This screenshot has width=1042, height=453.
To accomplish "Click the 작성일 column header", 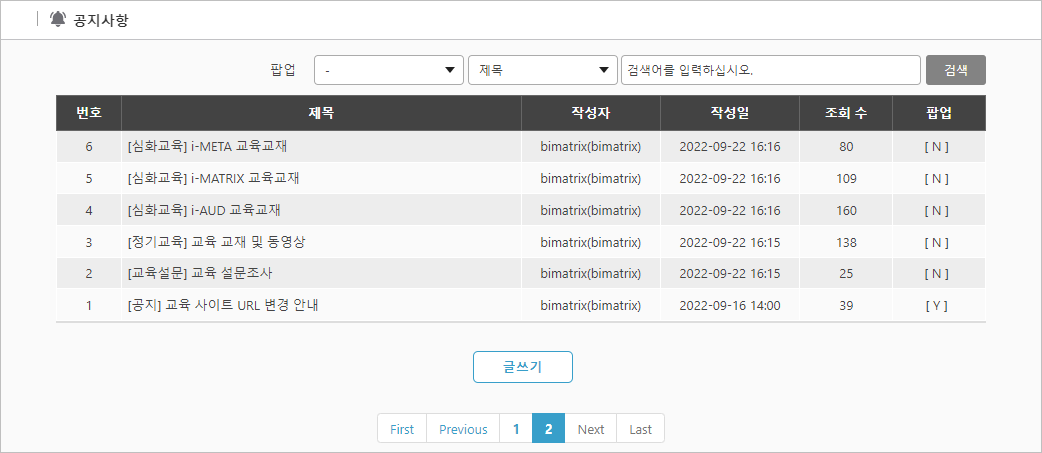I will tap(730, 113).
